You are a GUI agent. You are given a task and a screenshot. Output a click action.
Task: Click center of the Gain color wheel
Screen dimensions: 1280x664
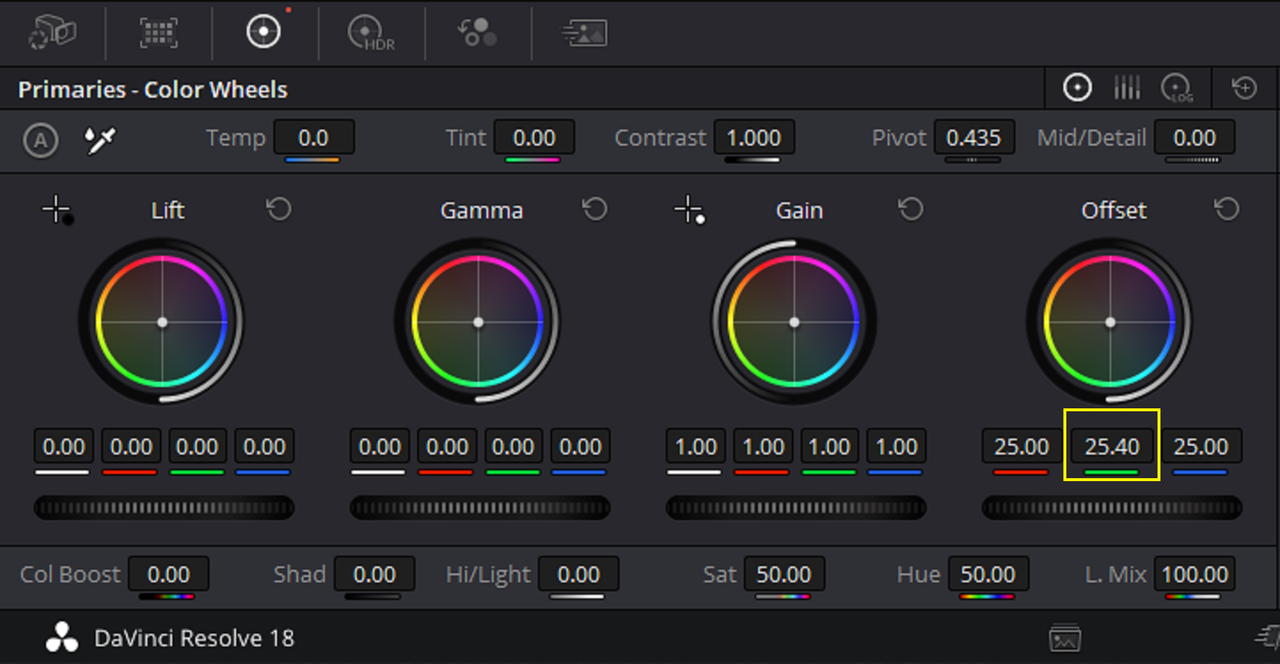pyautogui.click(x=794, y=322)
